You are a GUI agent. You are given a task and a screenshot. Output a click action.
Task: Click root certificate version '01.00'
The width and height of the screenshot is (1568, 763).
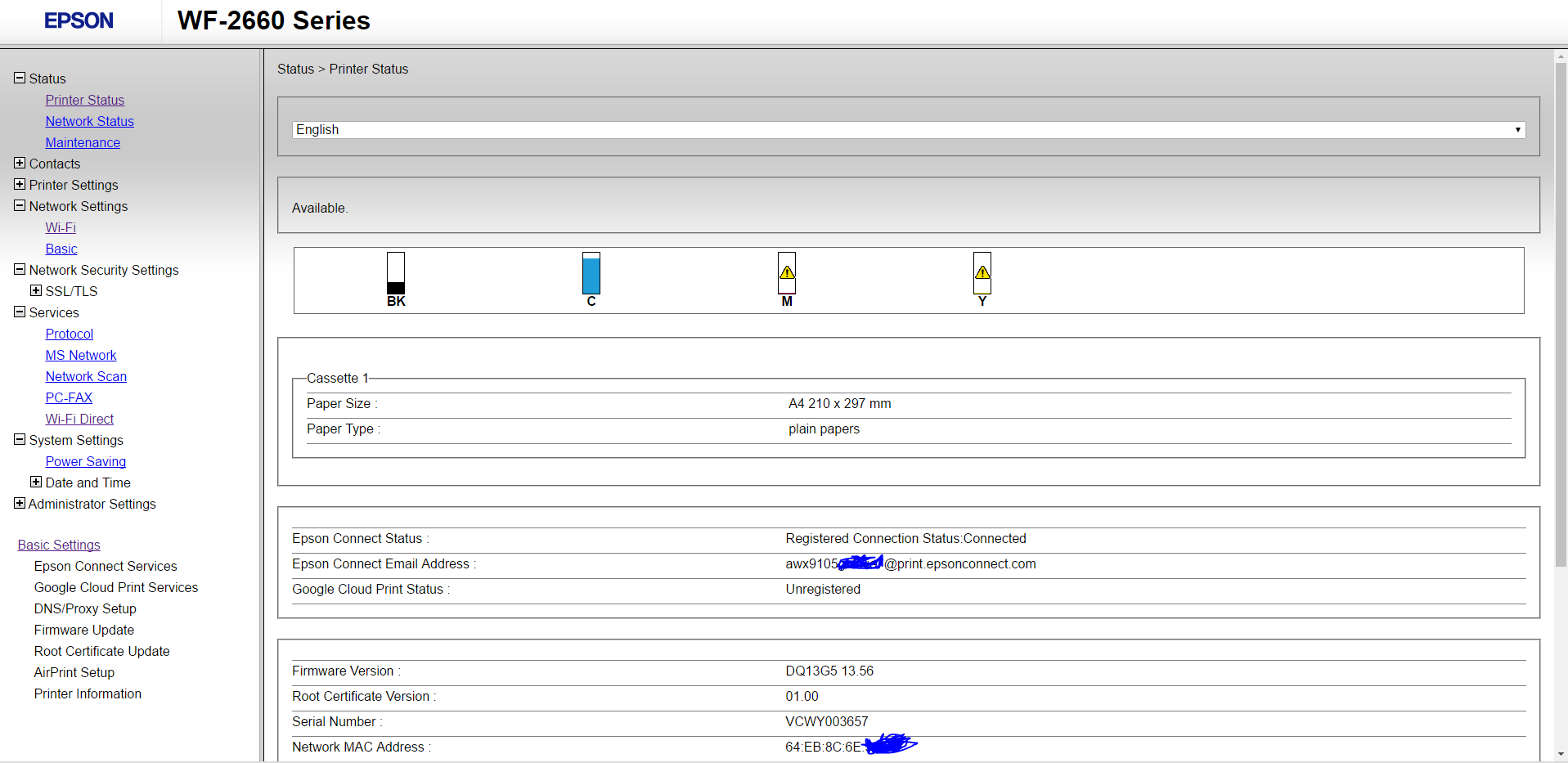tap(802, 696)
